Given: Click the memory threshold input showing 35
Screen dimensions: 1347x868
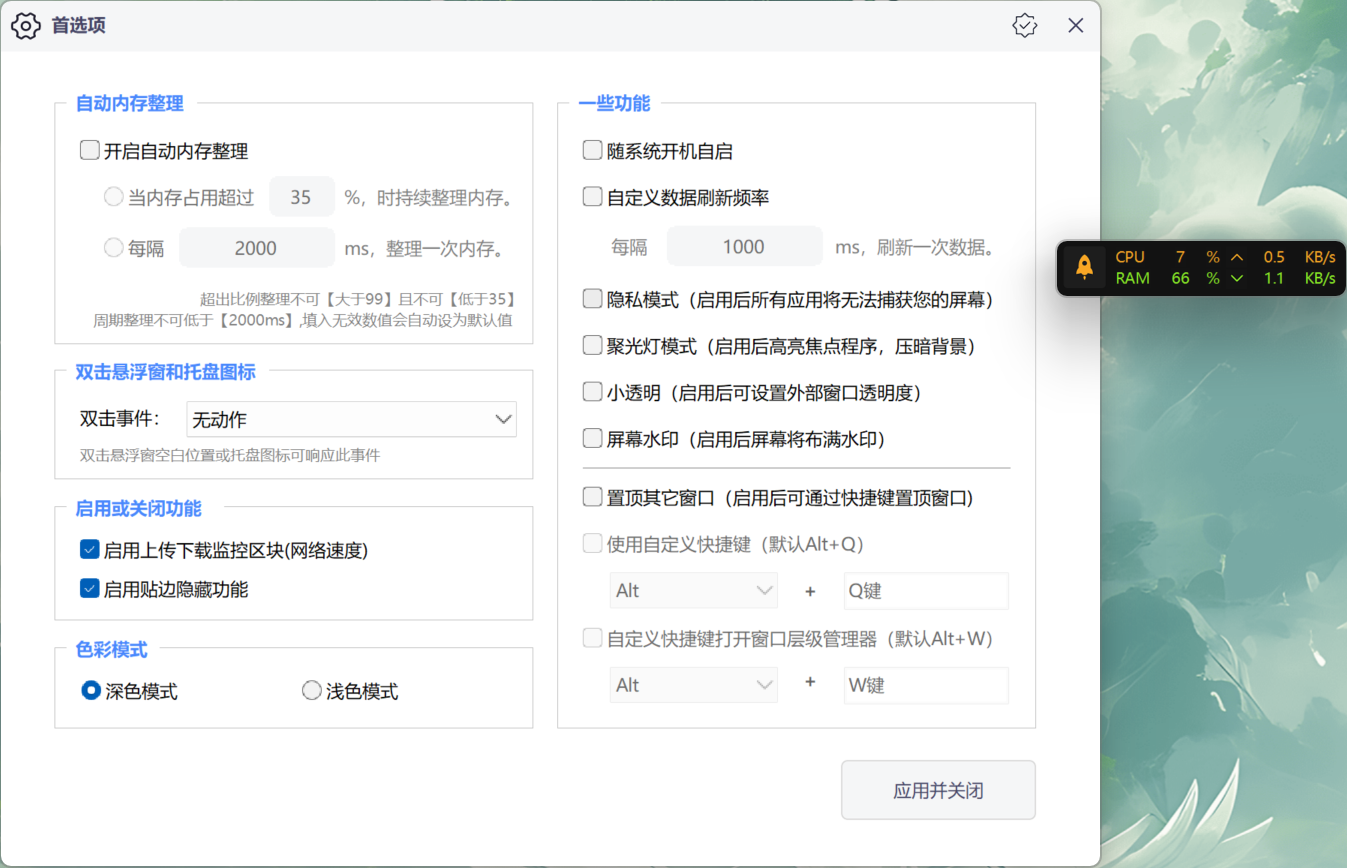Looking at the screenshot, I should (301, 196).
